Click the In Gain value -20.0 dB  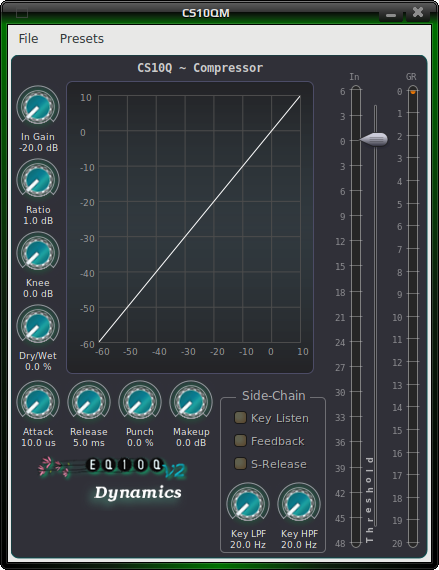tap(38, 148)
